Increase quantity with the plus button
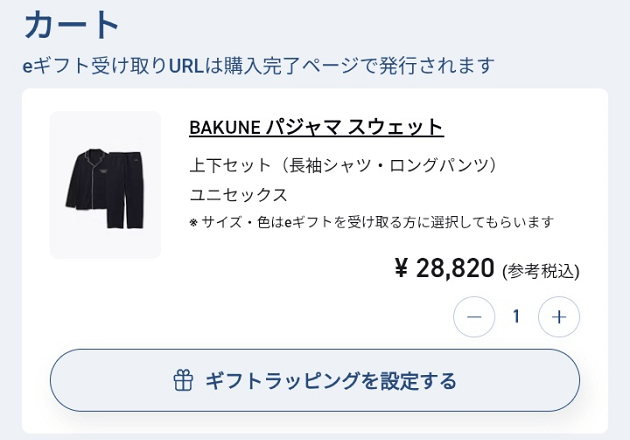 coord(559,317)
